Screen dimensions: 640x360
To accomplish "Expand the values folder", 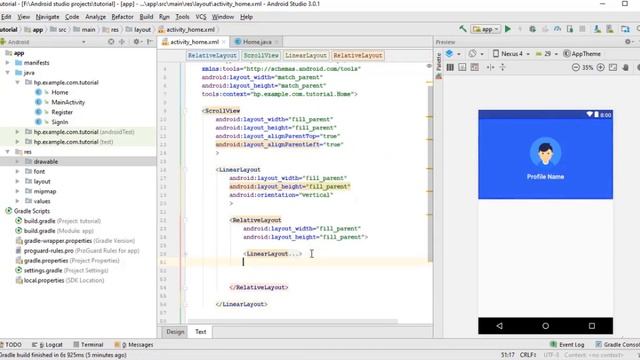I will [18, 201].
